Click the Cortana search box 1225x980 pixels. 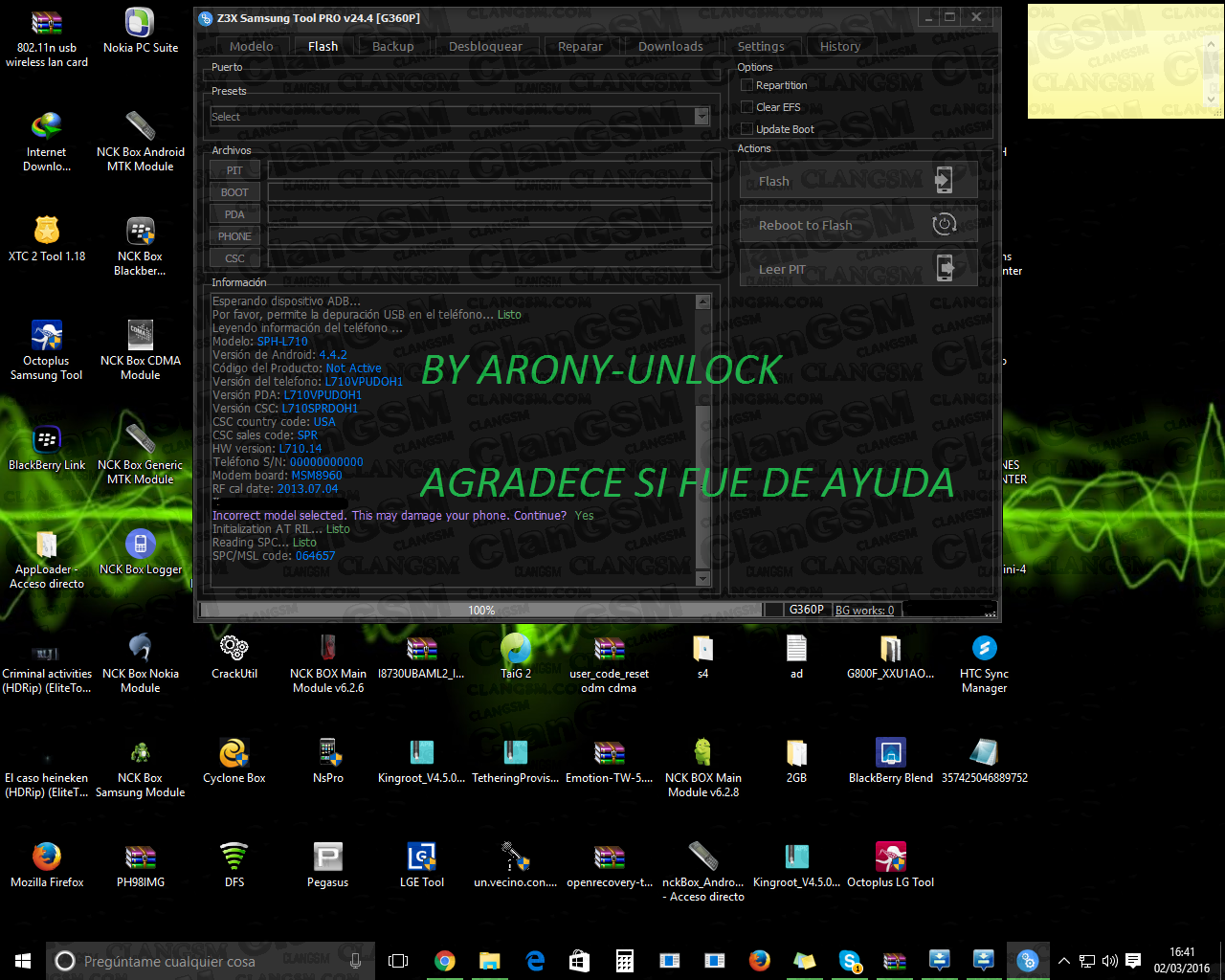tap(211, 961)
